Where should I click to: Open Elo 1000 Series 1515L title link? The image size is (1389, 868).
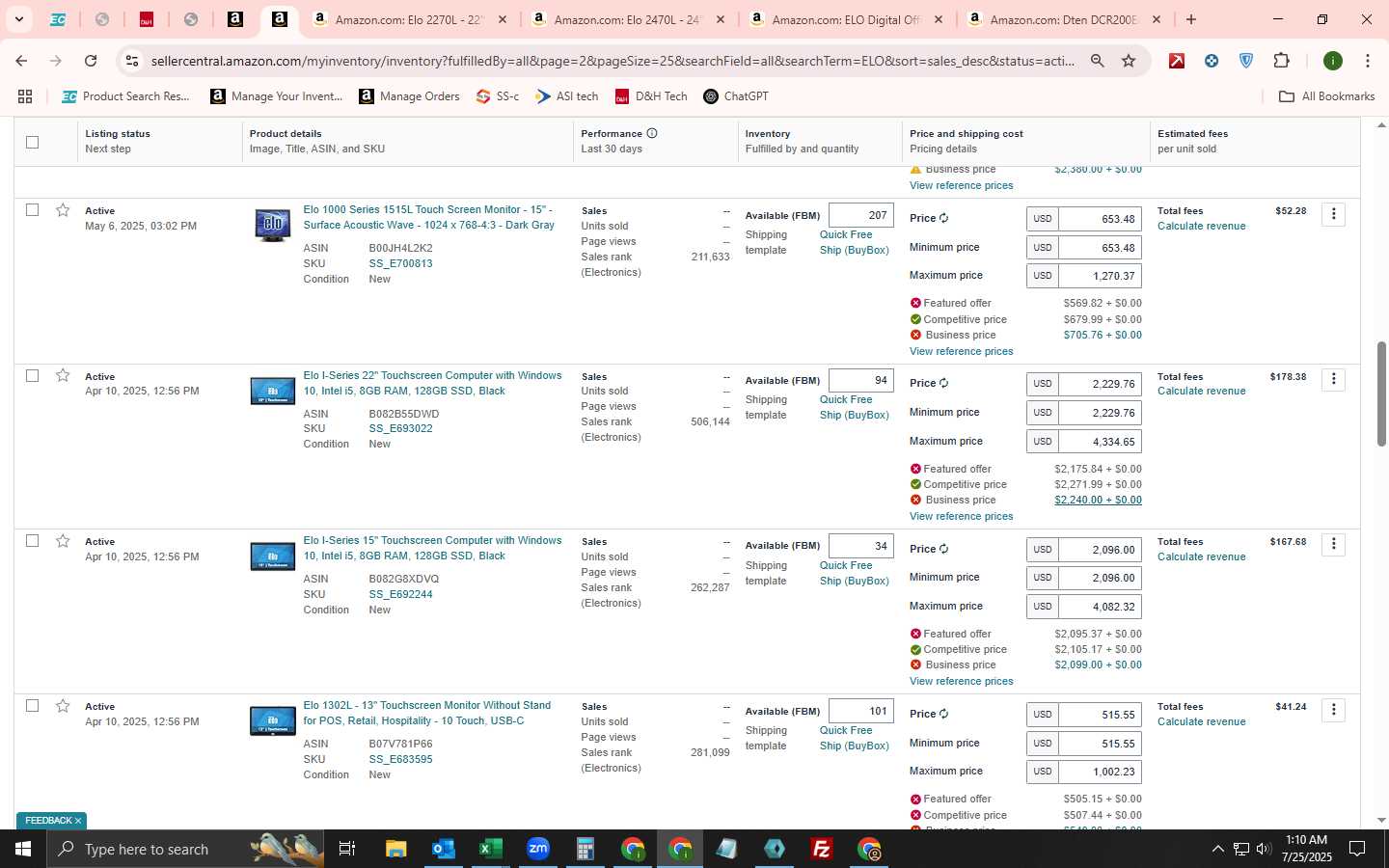(429, 217)
